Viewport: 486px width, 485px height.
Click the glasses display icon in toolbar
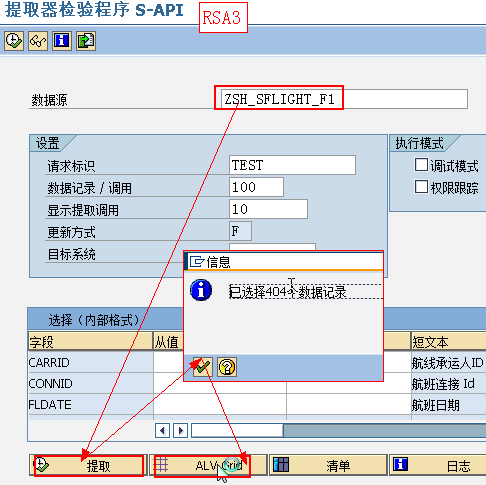point(38,41)
